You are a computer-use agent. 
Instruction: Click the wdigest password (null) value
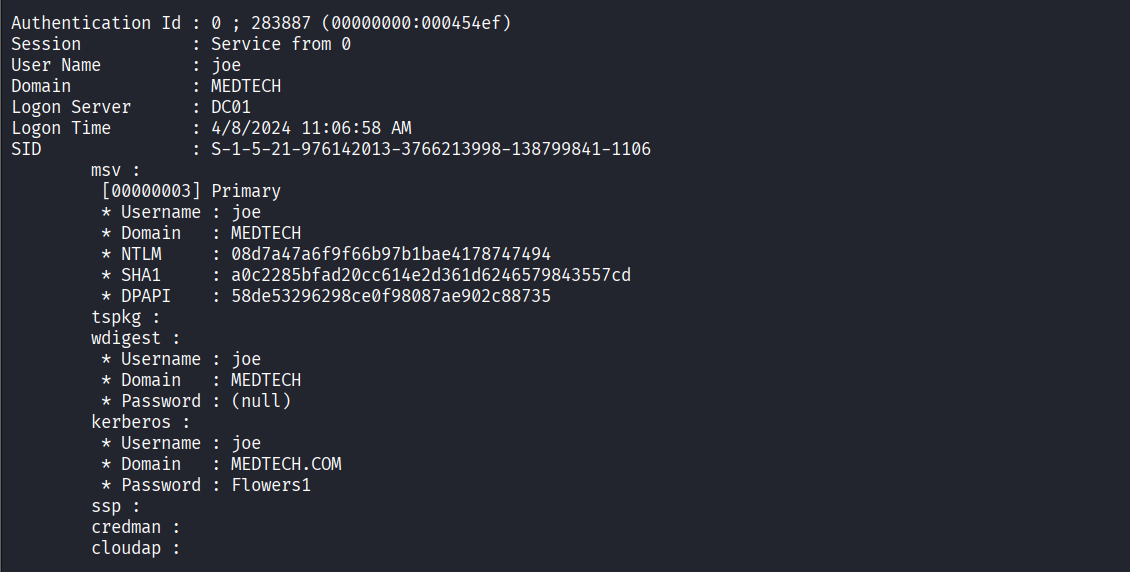pos(261,401)
